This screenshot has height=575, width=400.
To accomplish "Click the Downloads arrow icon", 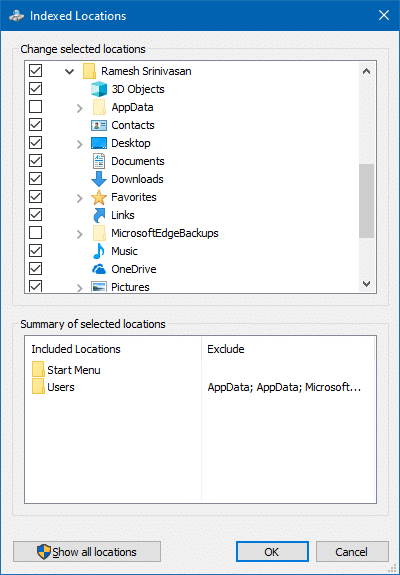I will click(99, 179).
